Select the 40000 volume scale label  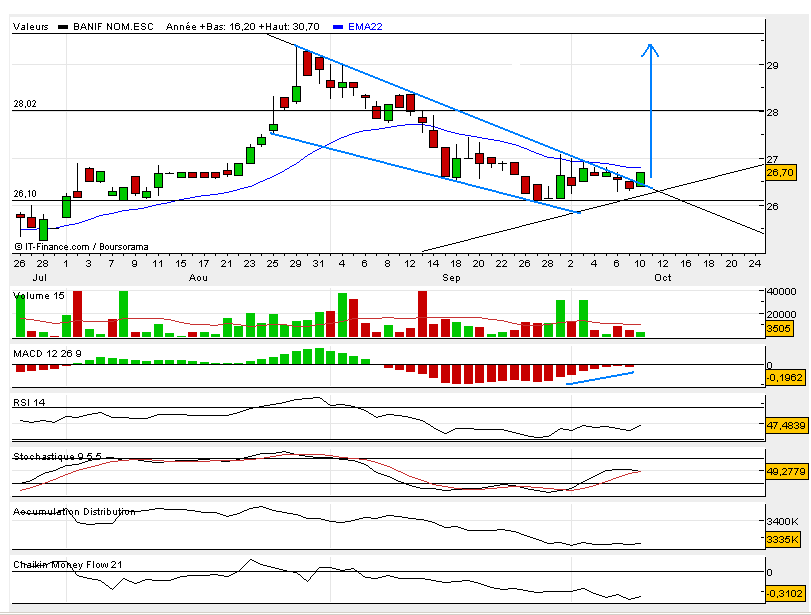coord(781,291)
